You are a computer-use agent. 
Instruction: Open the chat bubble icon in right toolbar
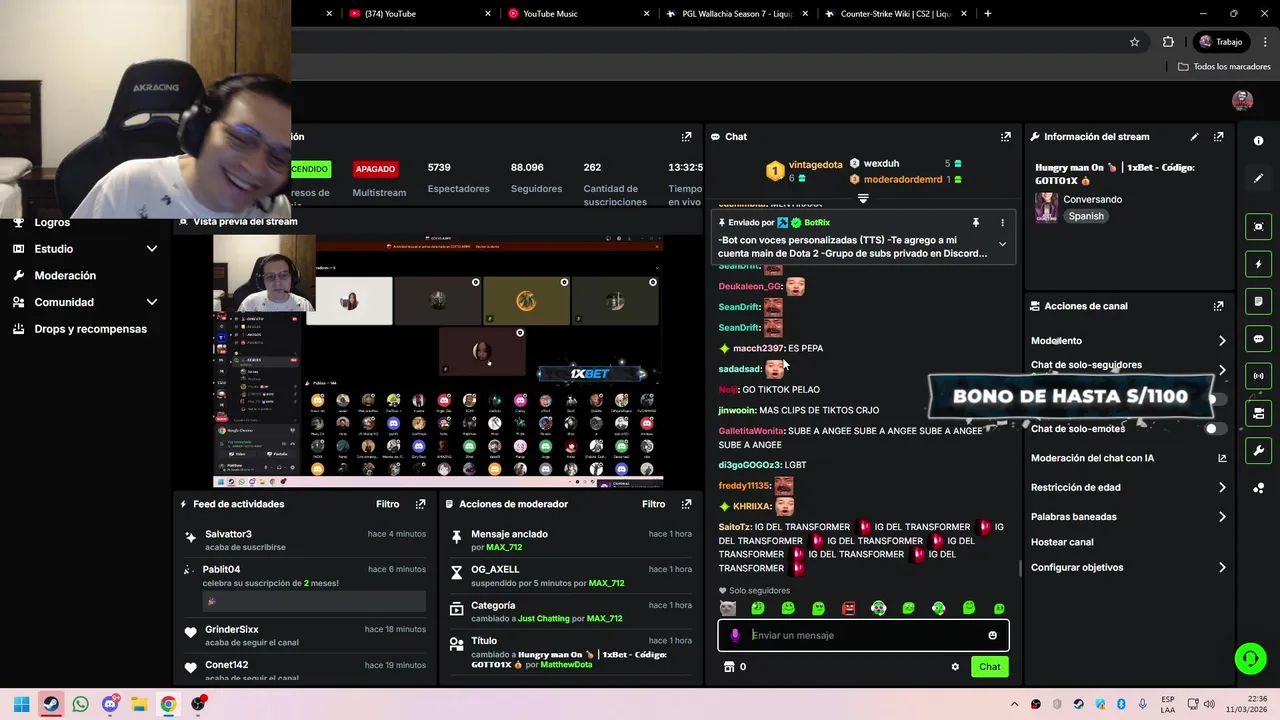point(1258,339)
